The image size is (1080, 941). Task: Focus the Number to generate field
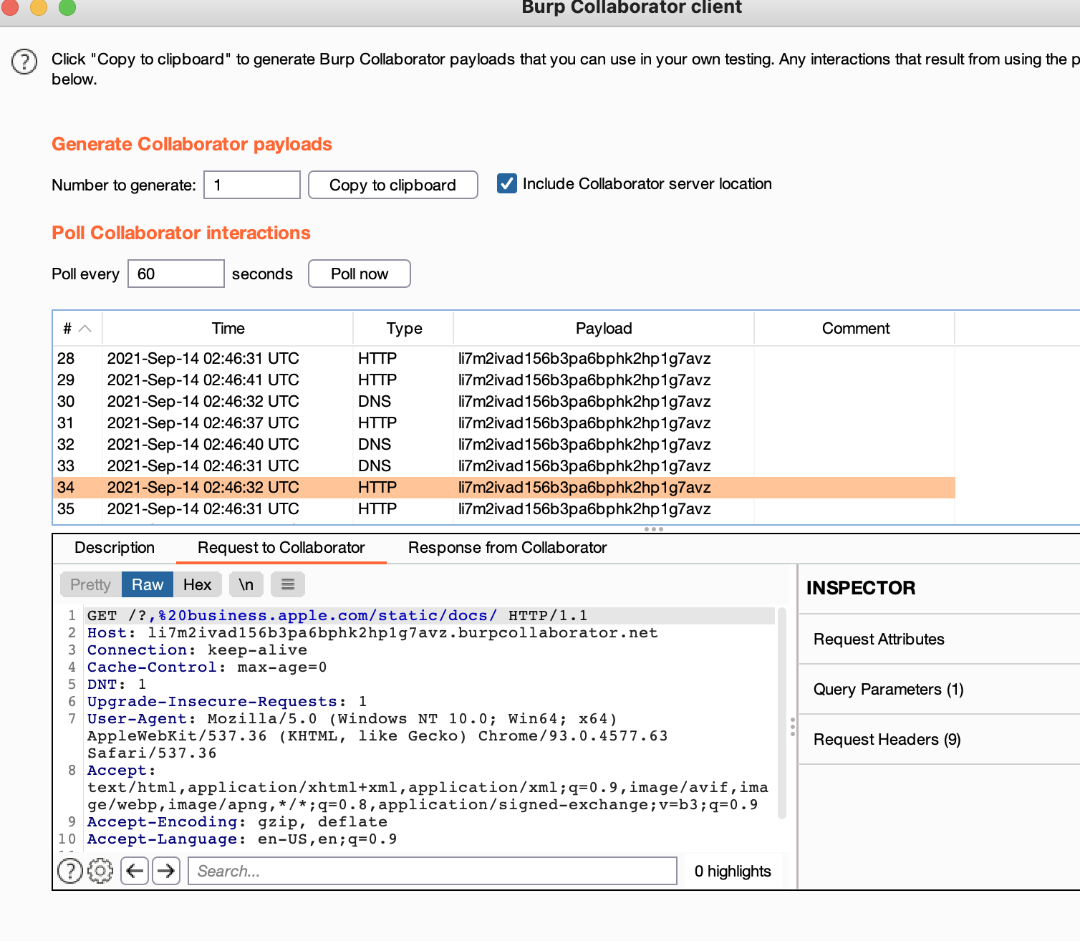tap(252, 185)
